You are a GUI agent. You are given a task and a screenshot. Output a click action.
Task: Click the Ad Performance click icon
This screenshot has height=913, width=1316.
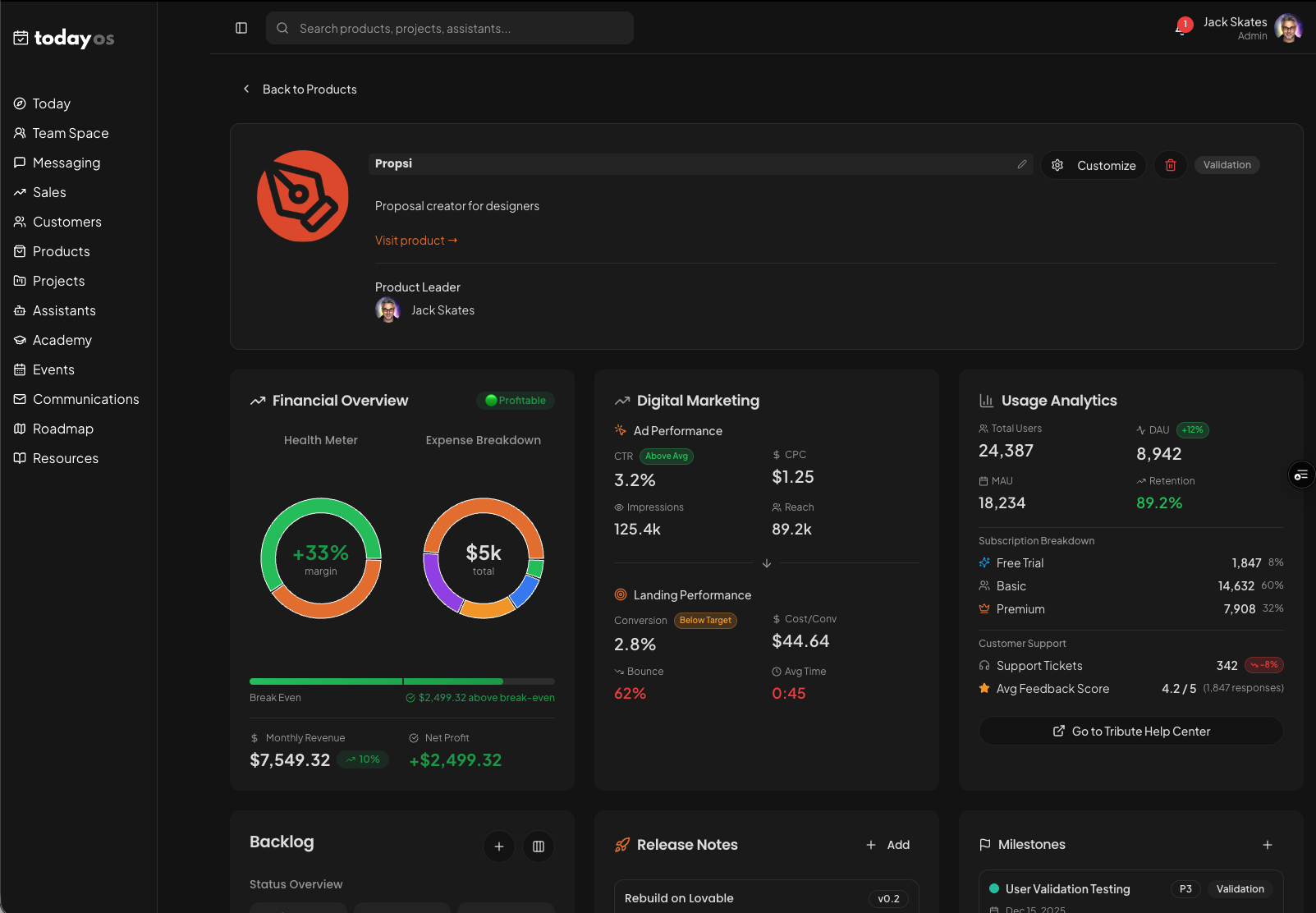coord(621,430)
